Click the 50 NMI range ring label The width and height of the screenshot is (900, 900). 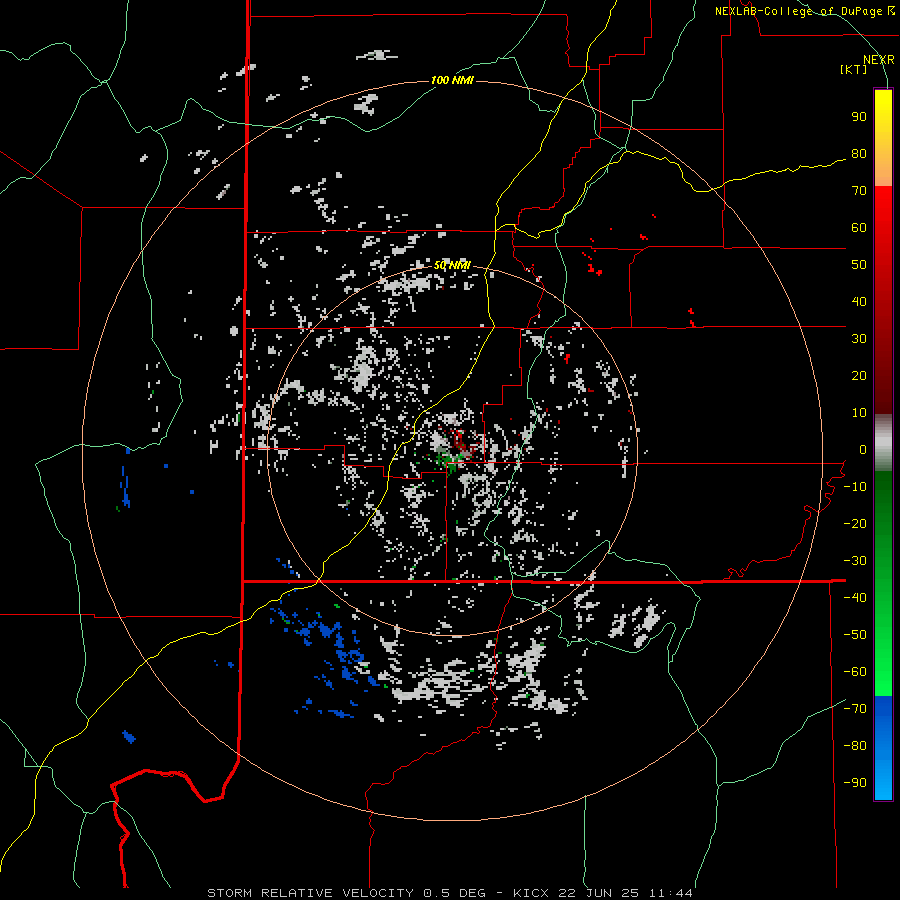point(452,265)
